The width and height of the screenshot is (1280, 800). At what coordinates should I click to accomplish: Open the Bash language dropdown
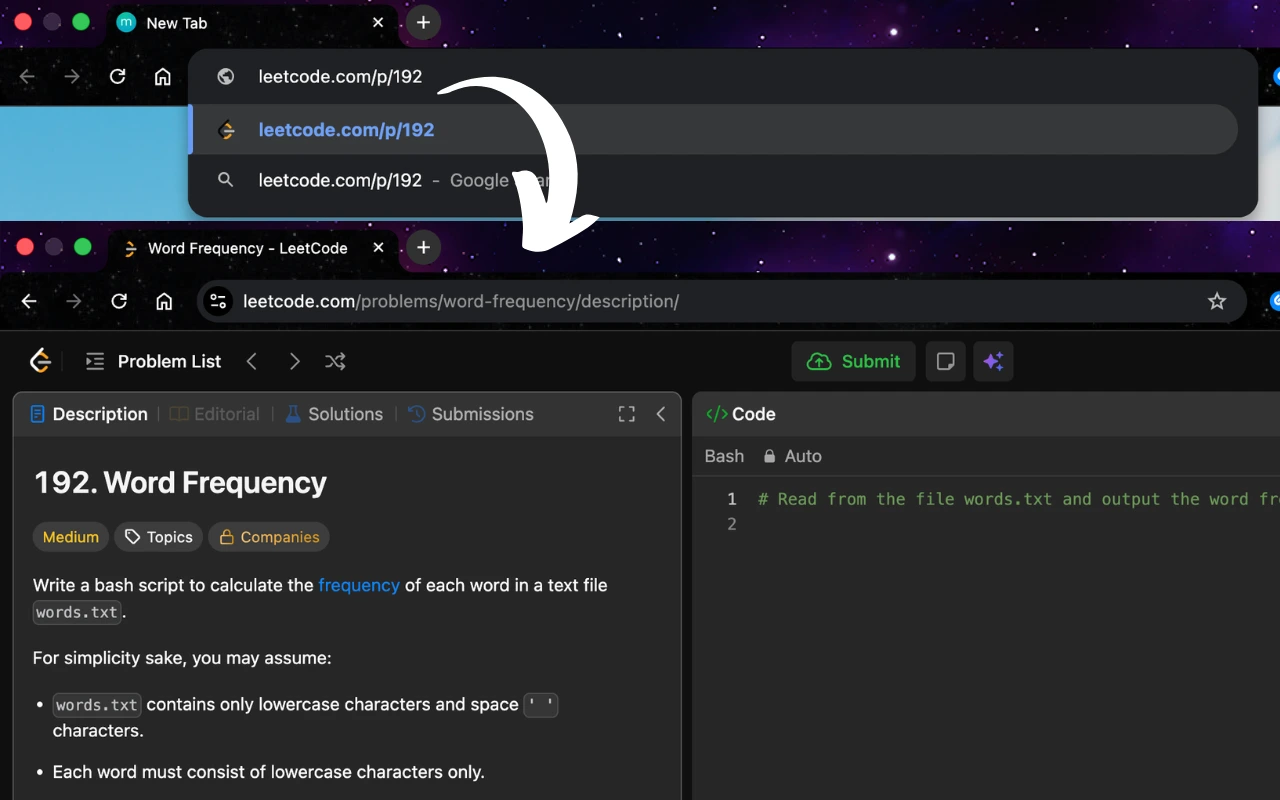[x=724, y=456]
